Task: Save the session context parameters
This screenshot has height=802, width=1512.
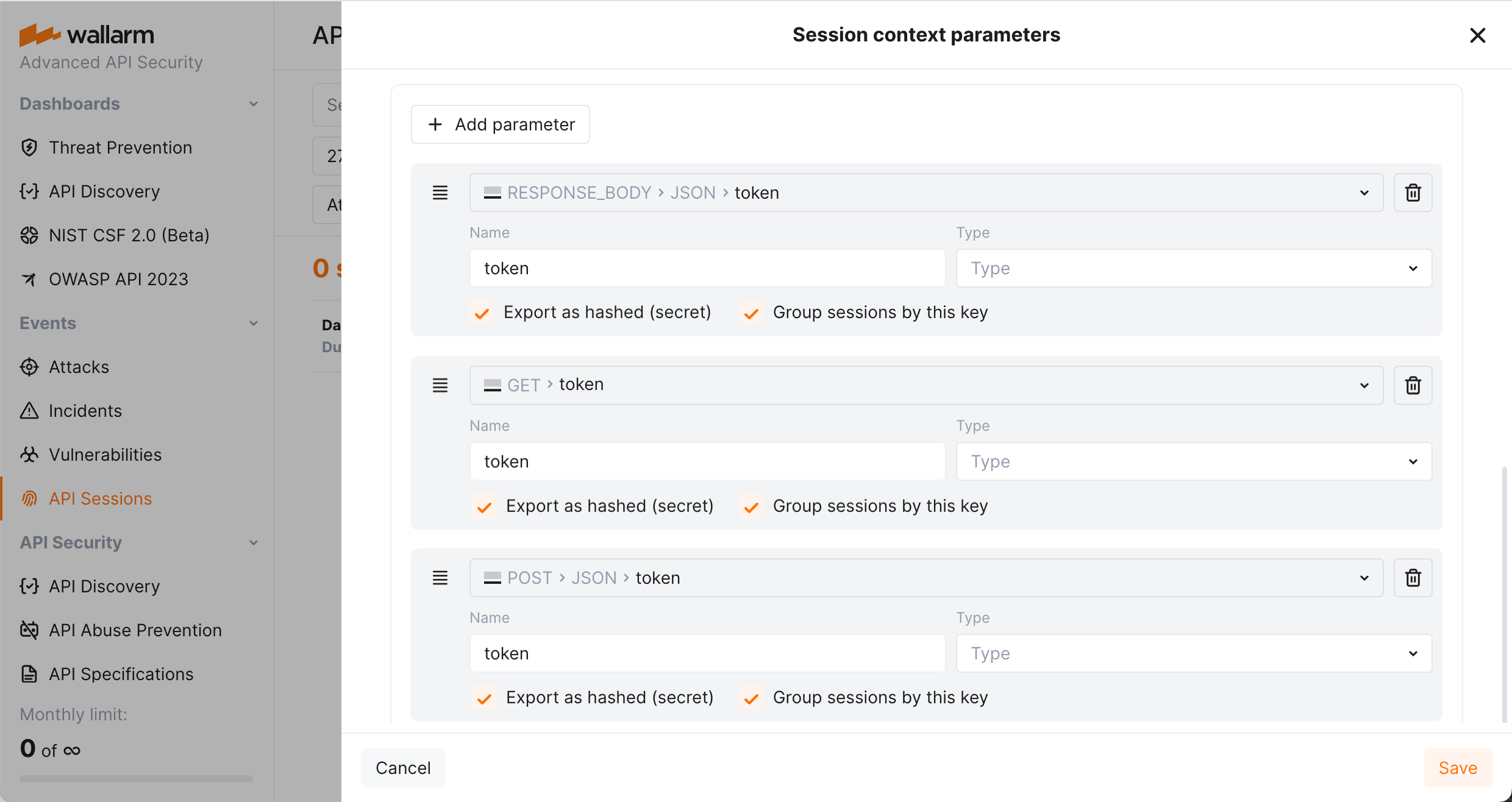Action: (x=1458, y=767)
